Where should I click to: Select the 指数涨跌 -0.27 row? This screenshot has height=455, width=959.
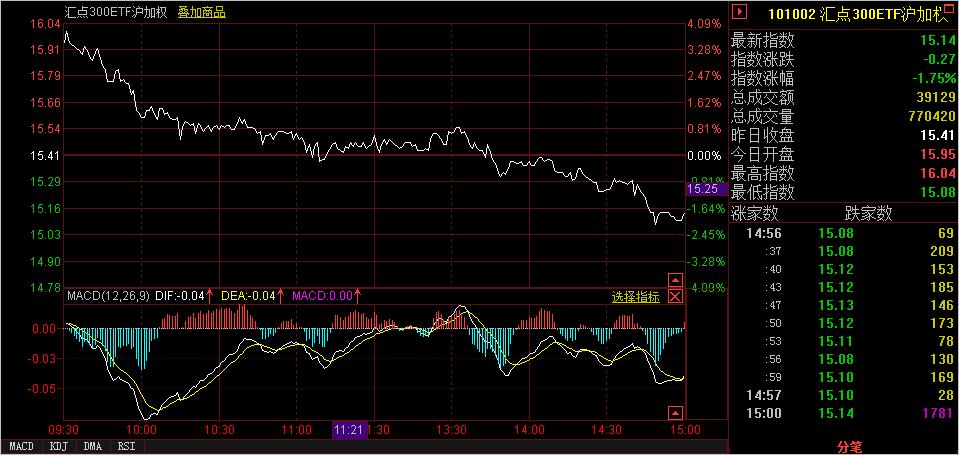(x=843, y=59)
